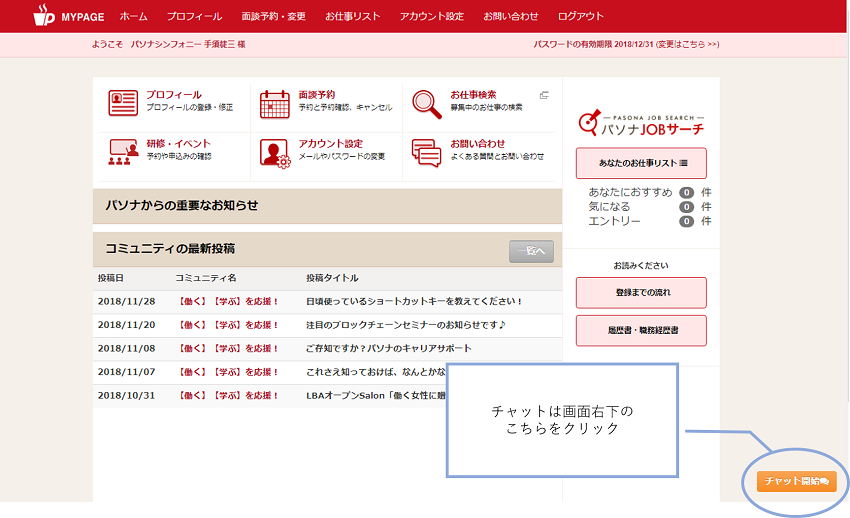This screenshot has height=518, width=850.
Task: Click the 履歴書・職務経歴書 button
Action: (641, 331)
